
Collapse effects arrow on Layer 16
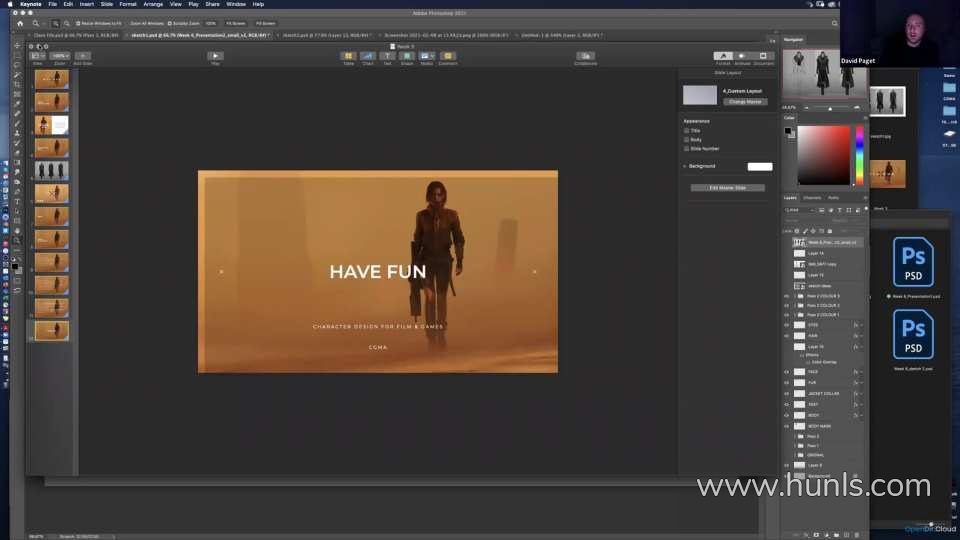click(x=861, y=347)
